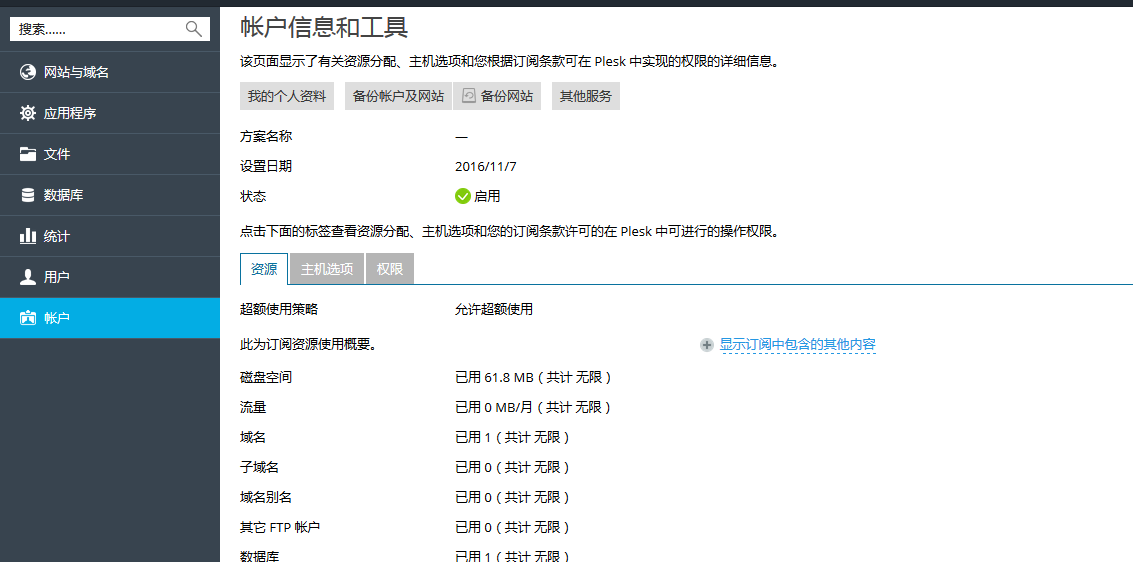Click the green 启用 status checkmark
This screenshot has width=1133, height=562.
(463, 196)
